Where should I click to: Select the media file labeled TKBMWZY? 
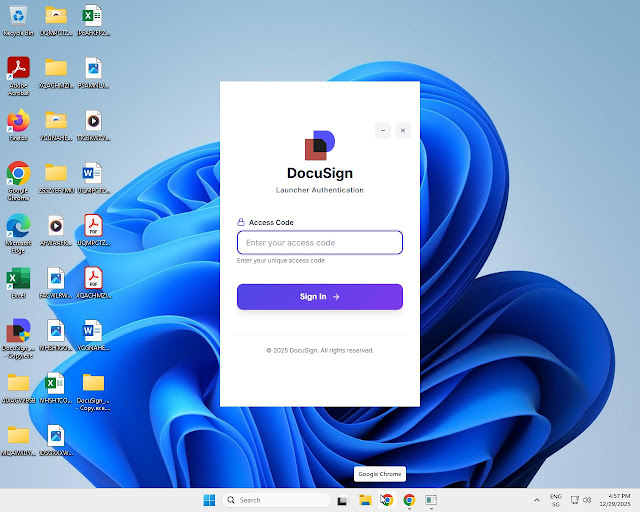(x=93, y=125)
